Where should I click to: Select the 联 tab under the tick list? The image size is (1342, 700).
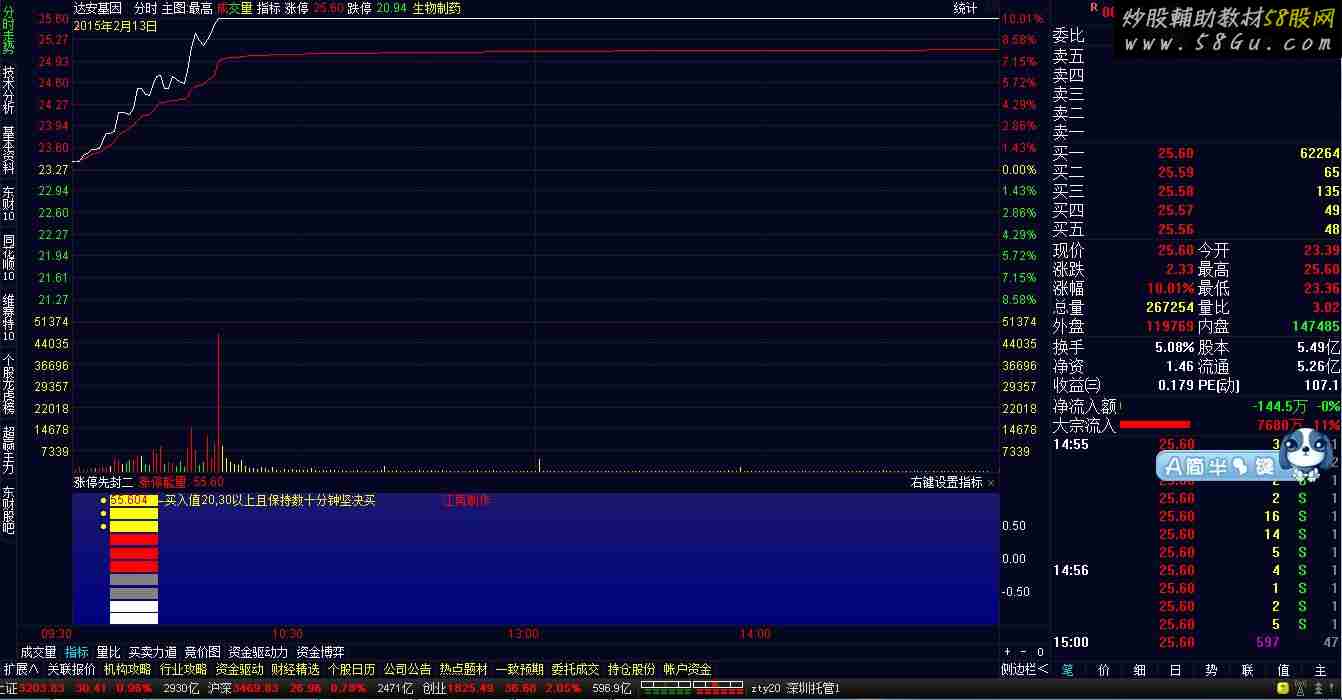(x=1248, y=670)
